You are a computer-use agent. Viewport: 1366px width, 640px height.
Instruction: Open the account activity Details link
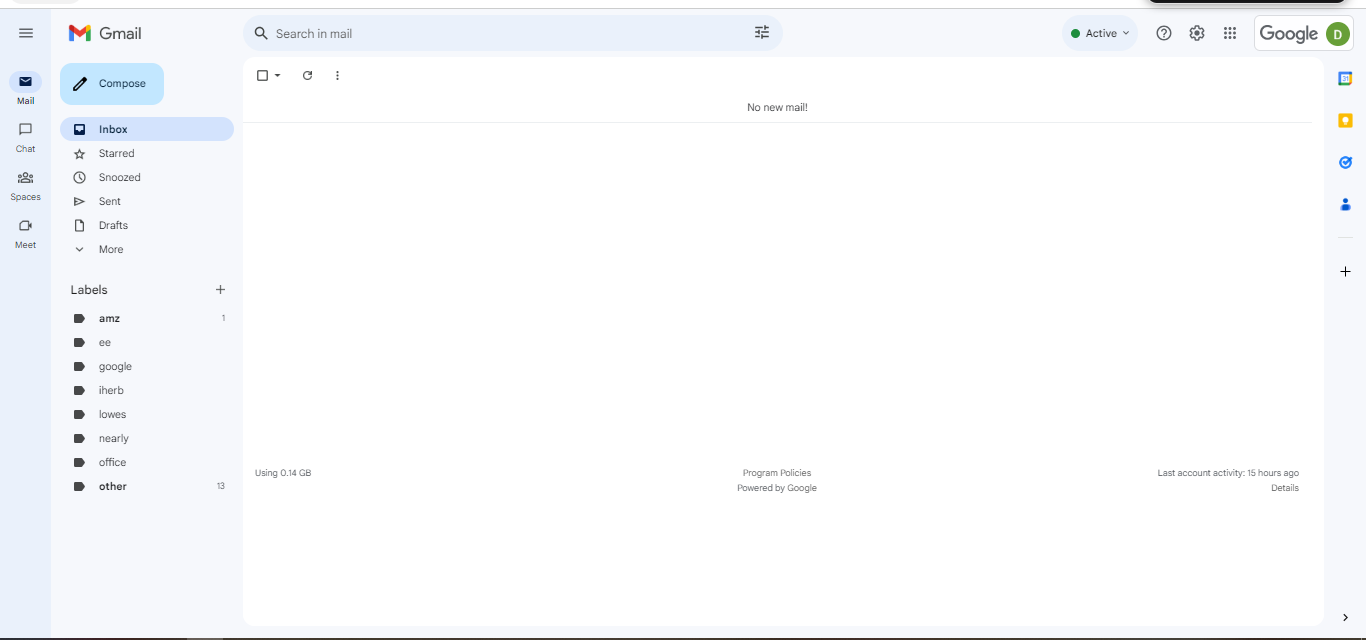[x=1285, y=488]
